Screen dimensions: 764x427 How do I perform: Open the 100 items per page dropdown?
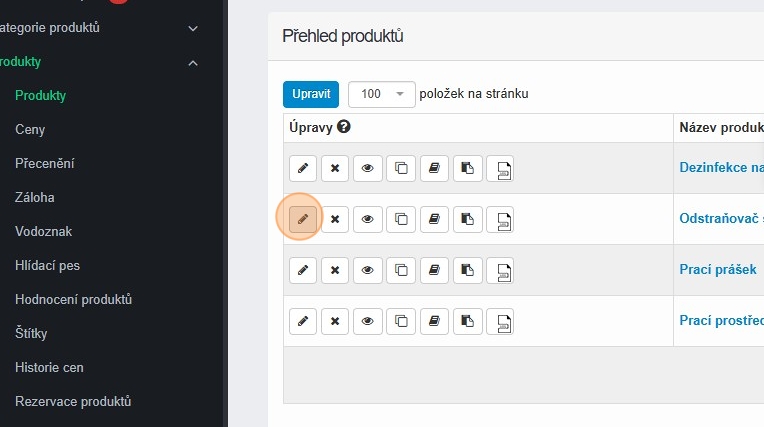click(382, 94)
